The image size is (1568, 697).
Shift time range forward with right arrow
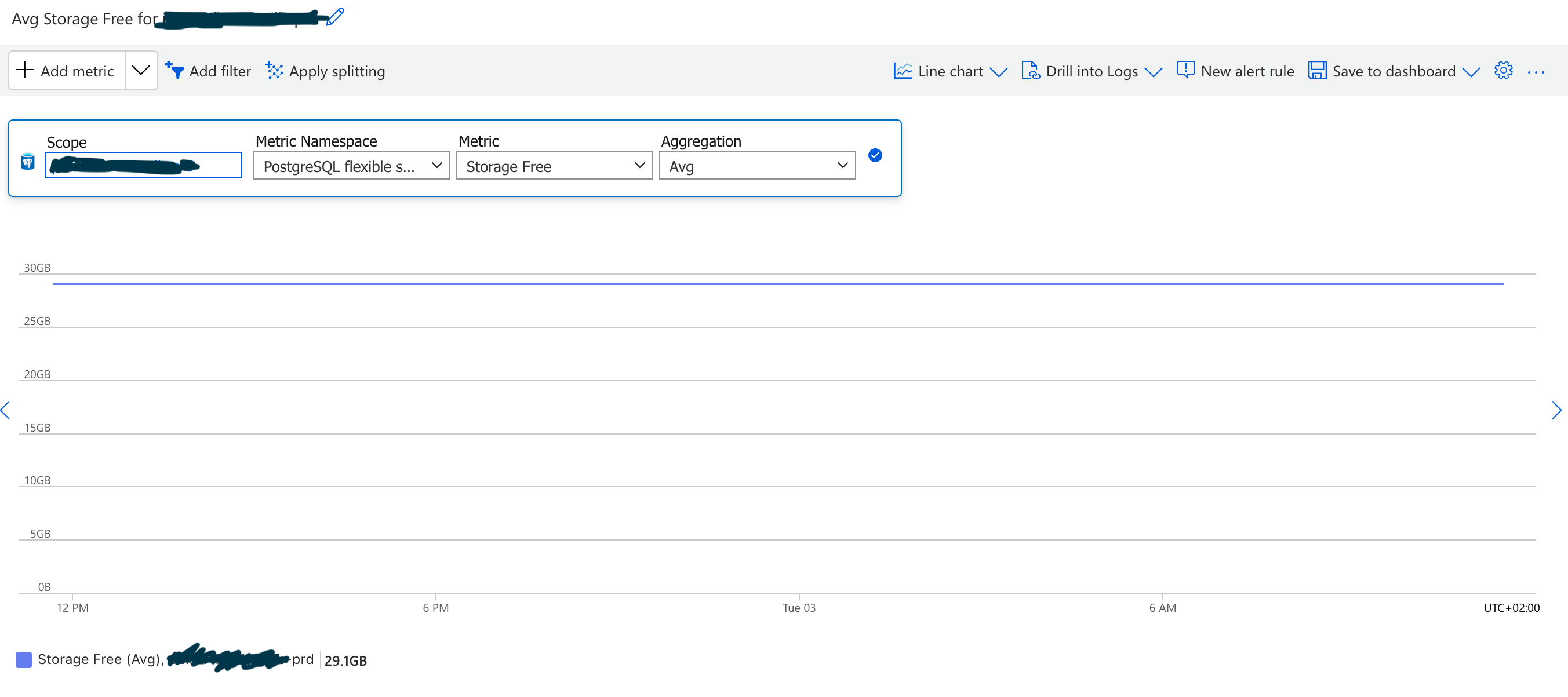(1556, 411)
